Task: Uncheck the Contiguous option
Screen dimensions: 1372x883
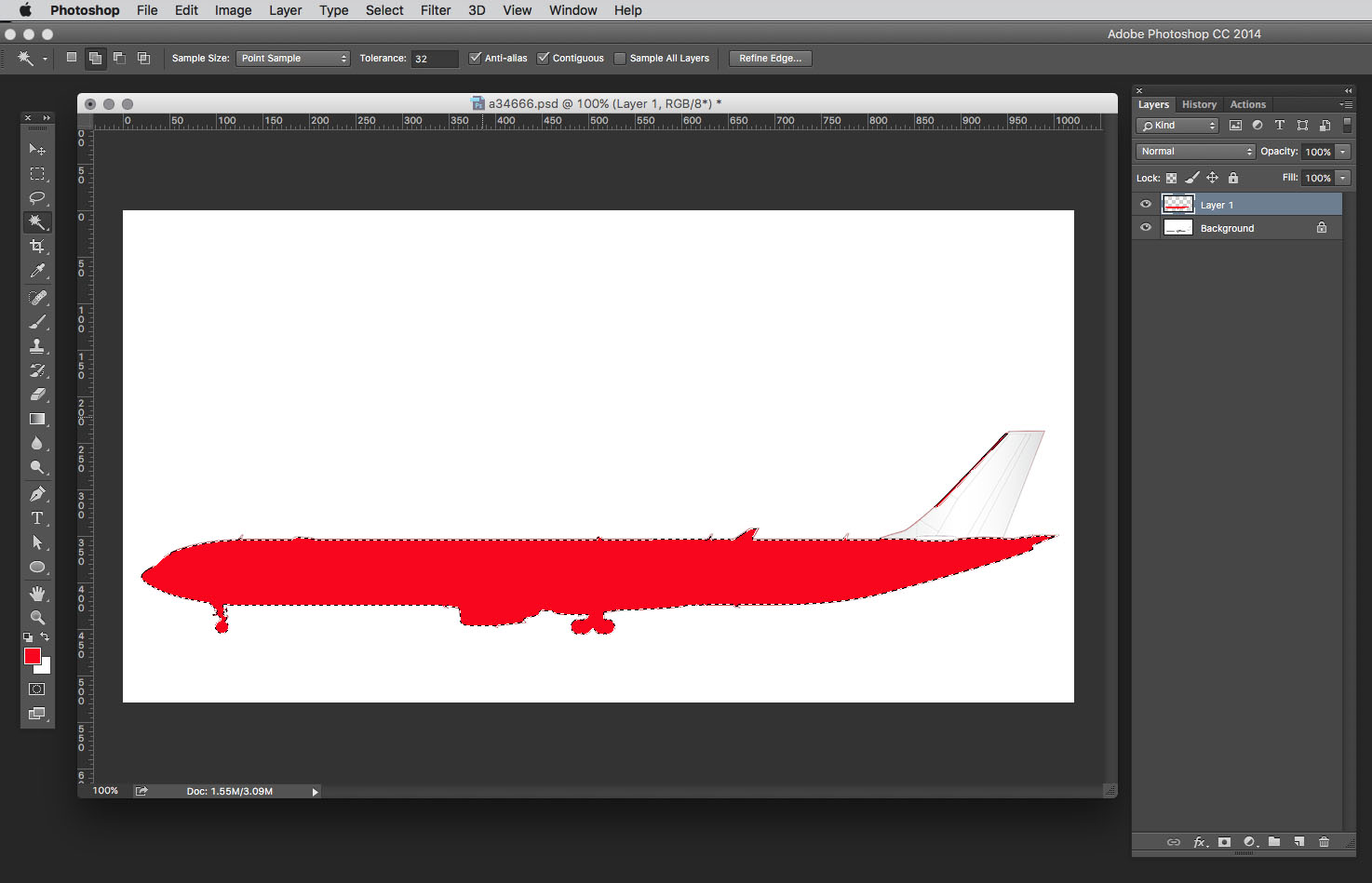Action: point(544,58)
